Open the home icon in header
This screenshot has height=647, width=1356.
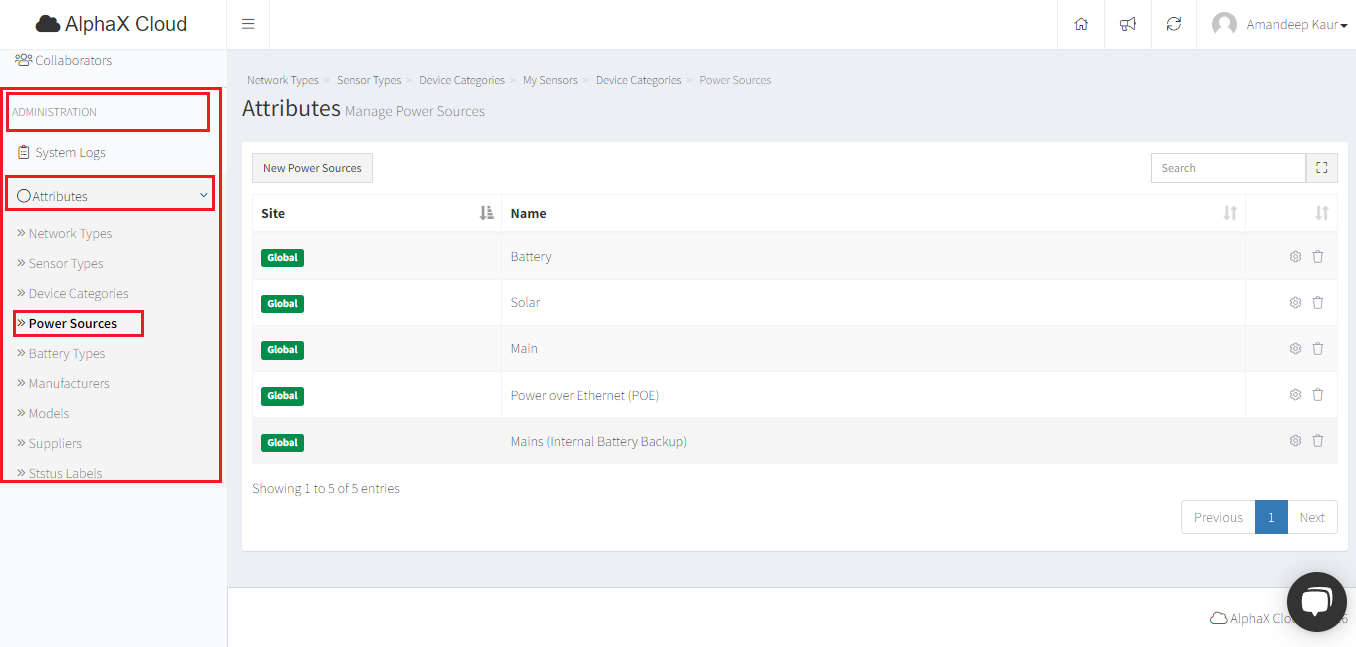[x=1081, y=24]
